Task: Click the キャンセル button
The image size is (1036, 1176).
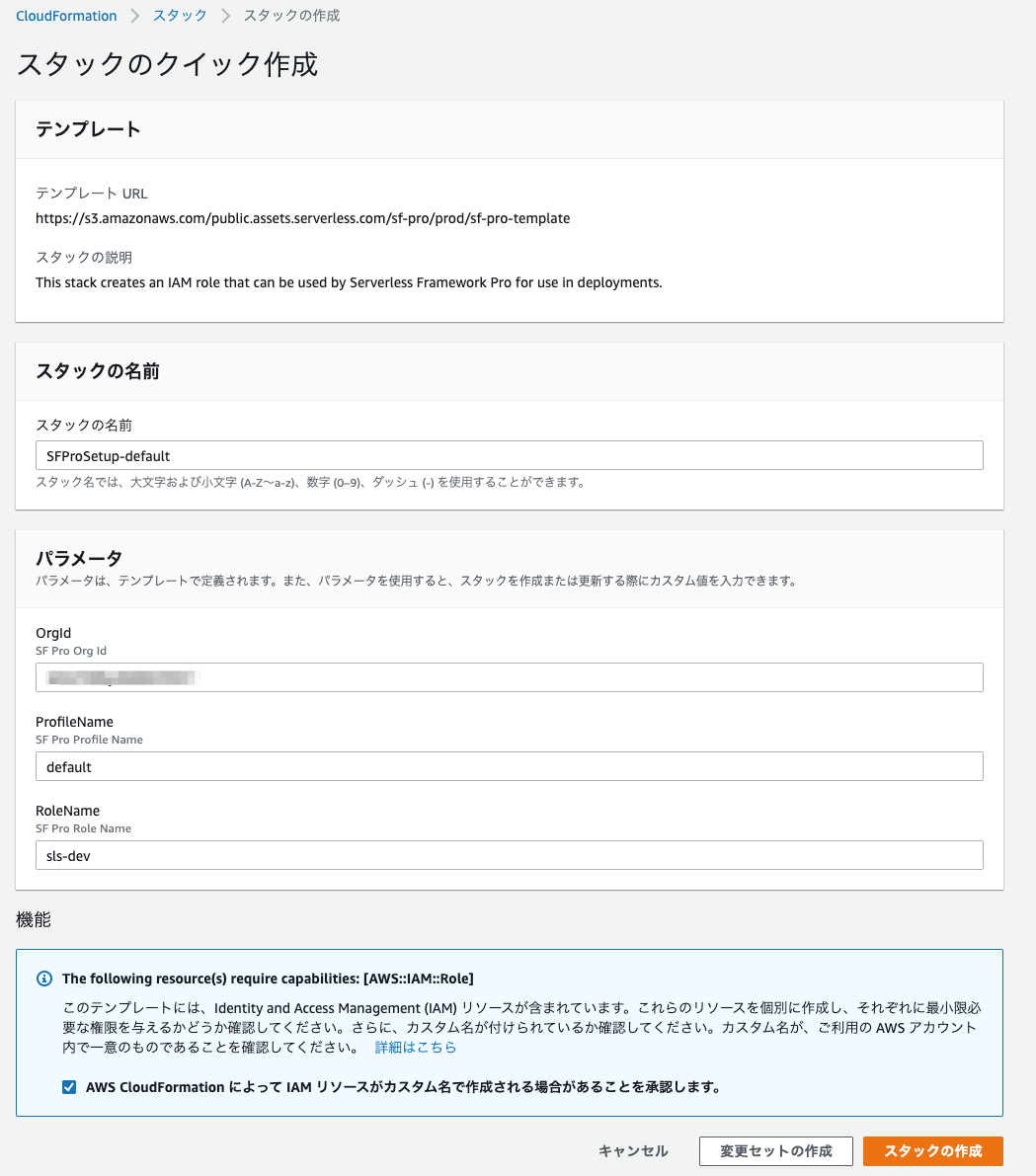Action: pos(633,1150)
